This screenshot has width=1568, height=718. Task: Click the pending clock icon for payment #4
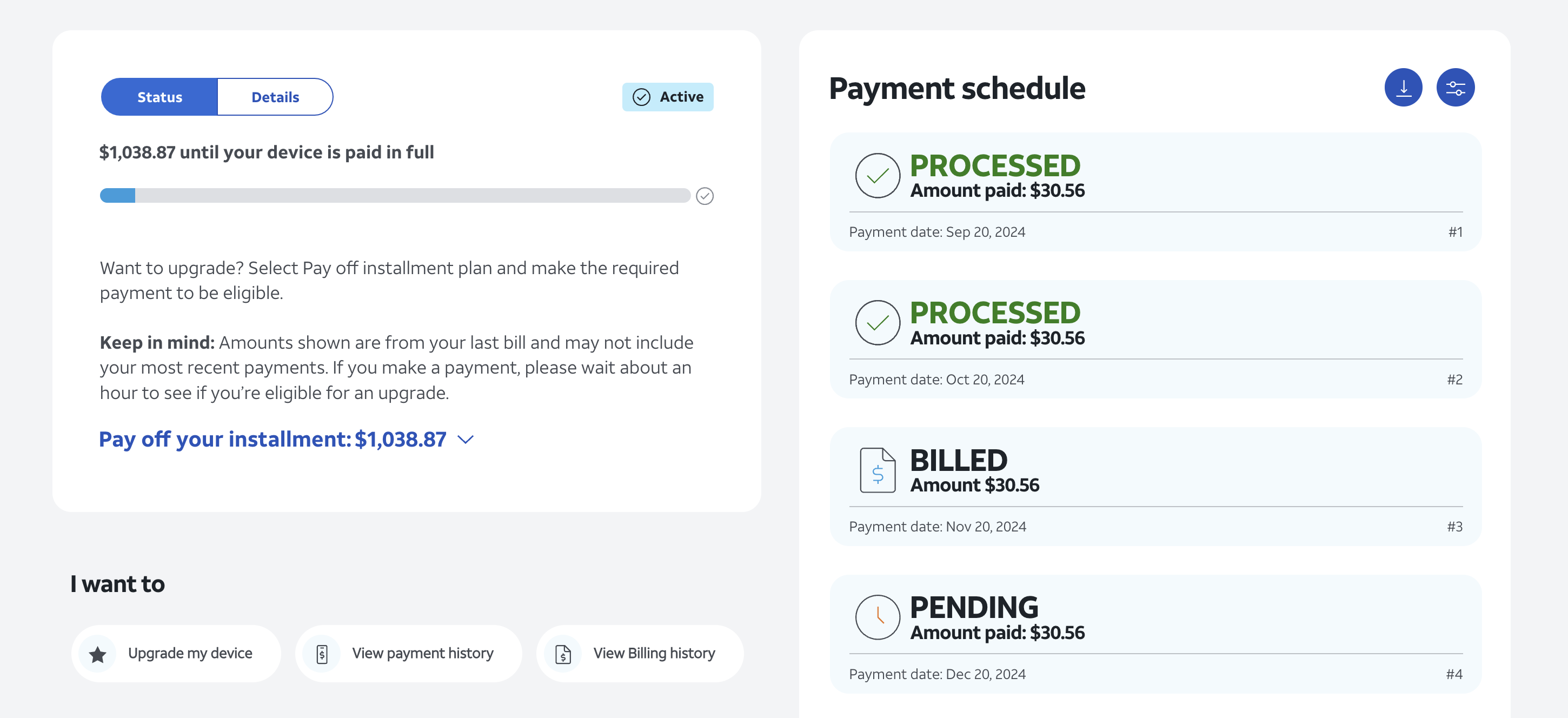877,617
